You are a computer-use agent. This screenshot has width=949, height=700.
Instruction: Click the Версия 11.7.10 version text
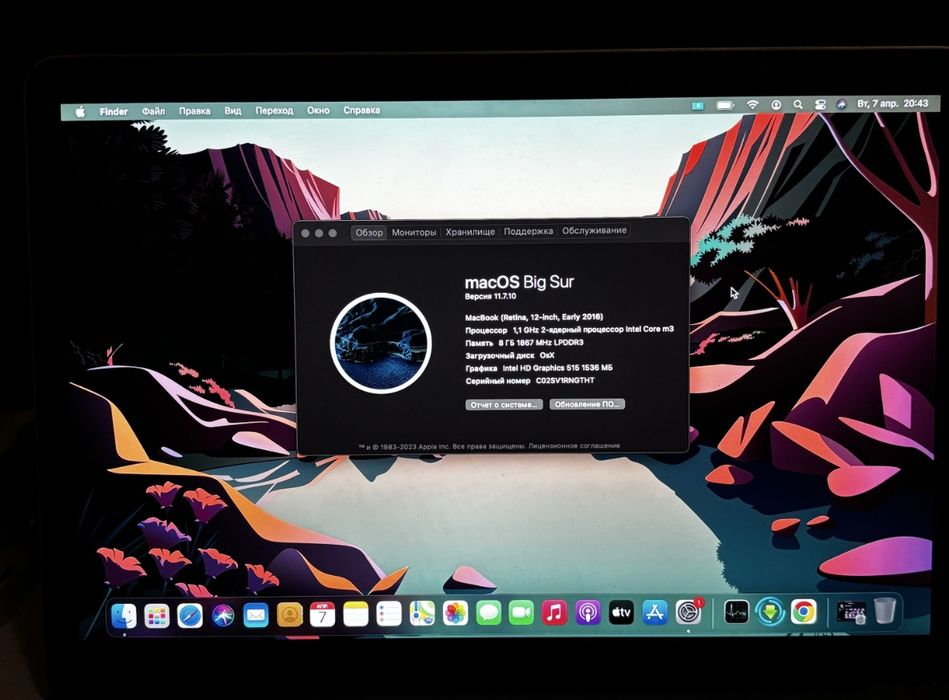(x=490, y=296)
